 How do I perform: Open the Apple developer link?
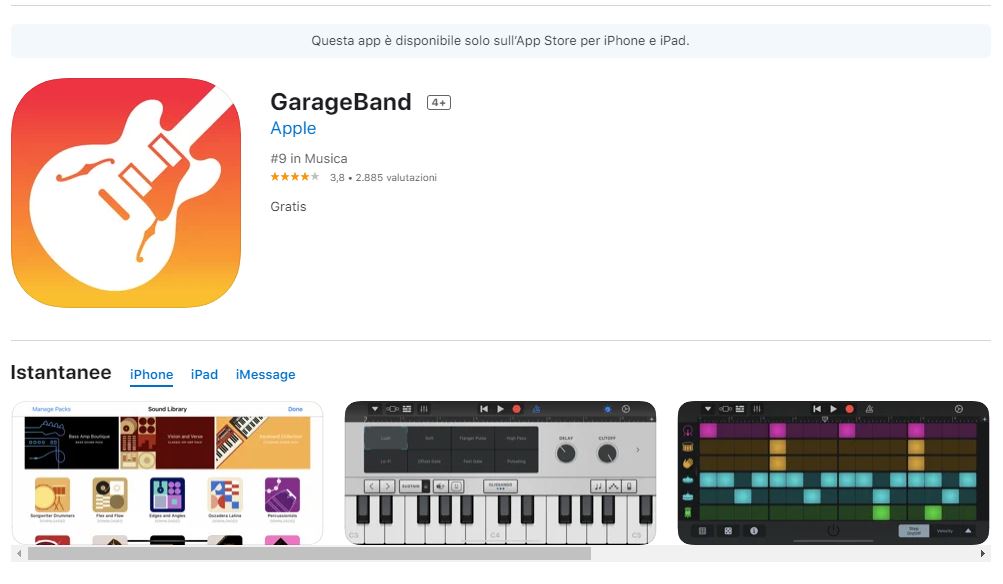point(293,128)
